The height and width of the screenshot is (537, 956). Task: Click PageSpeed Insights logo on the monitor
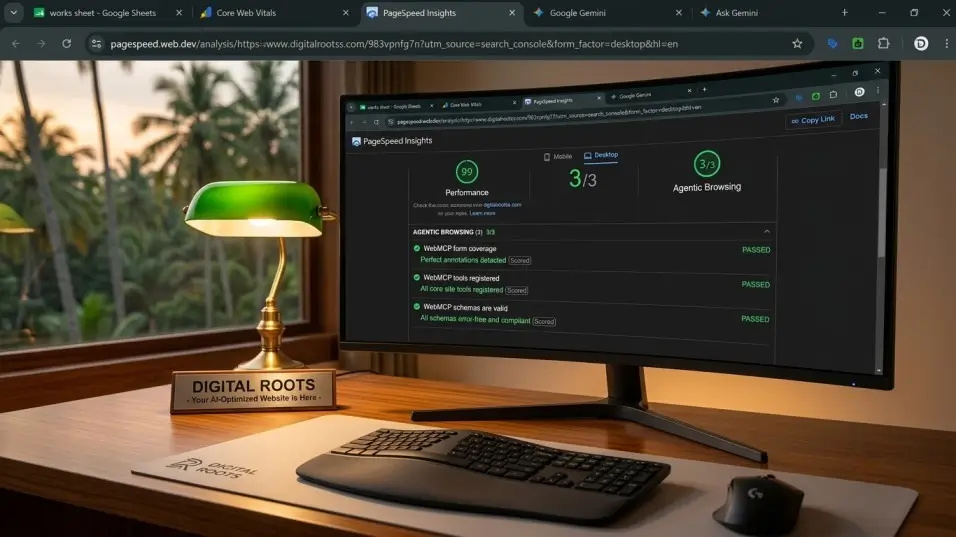pyautogui.click(x=392, y=141)
